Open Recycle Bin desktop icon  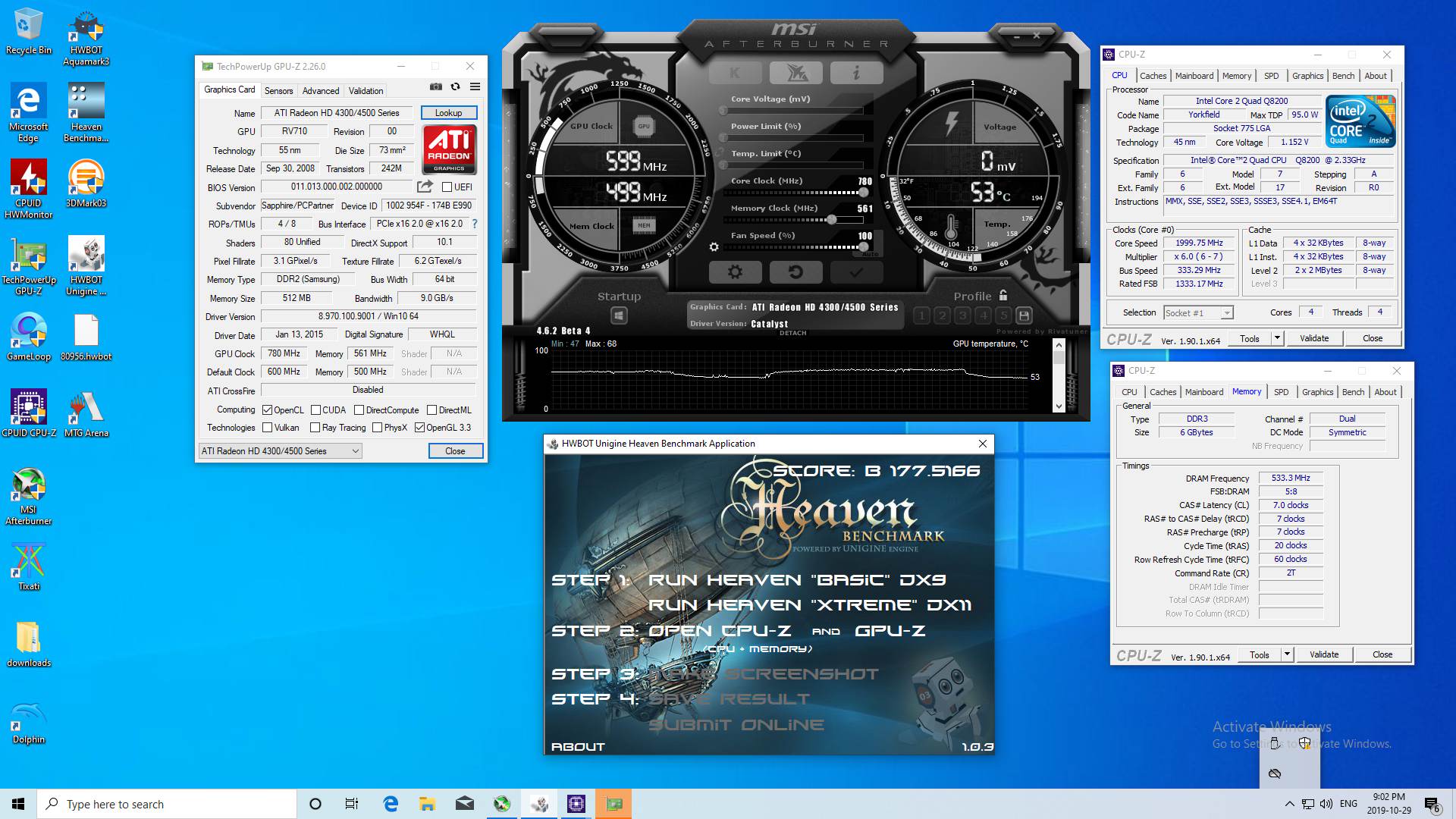28,31
